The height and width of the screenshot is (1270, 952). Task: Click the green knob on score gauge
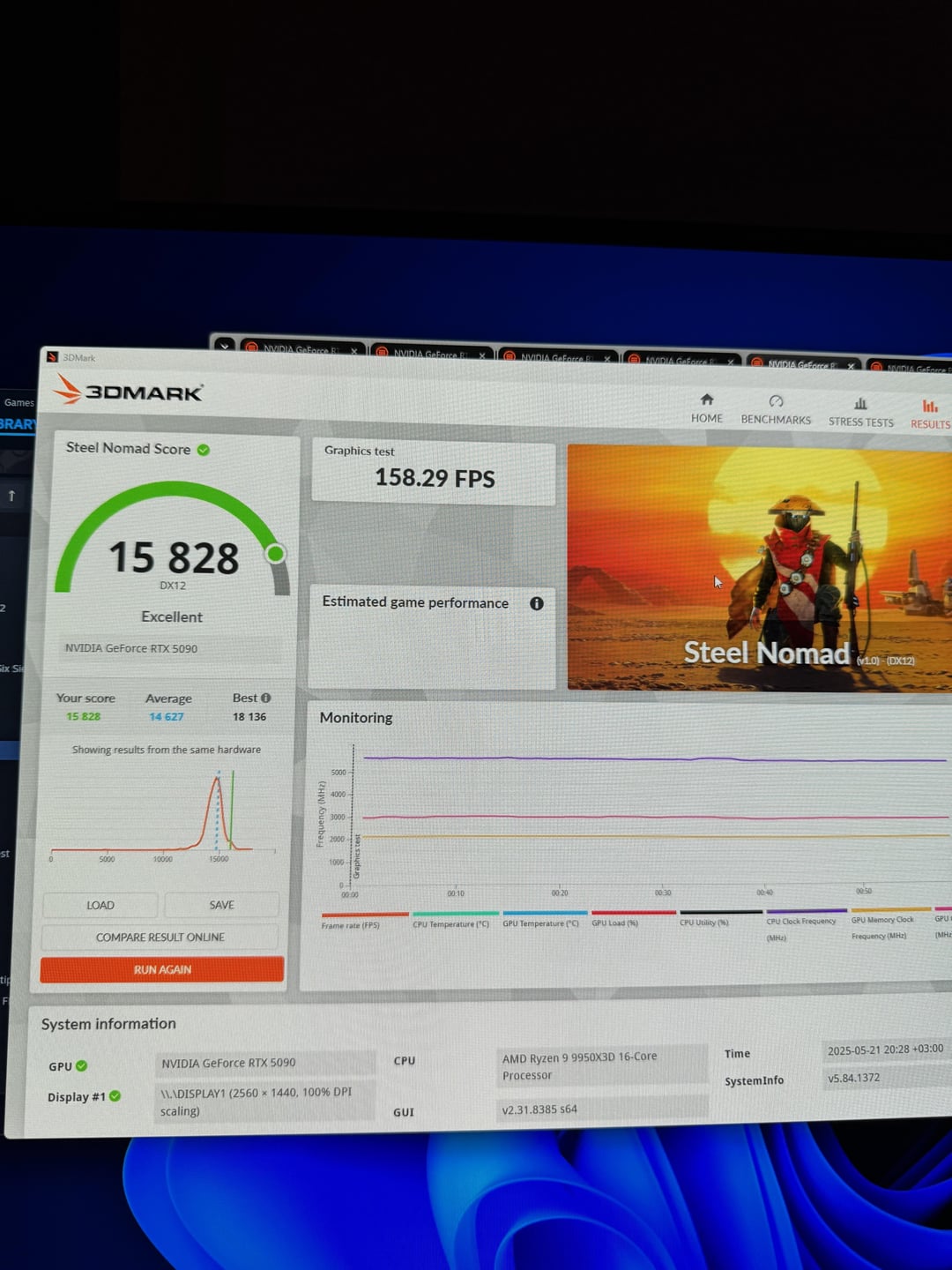tap(276, 553)
